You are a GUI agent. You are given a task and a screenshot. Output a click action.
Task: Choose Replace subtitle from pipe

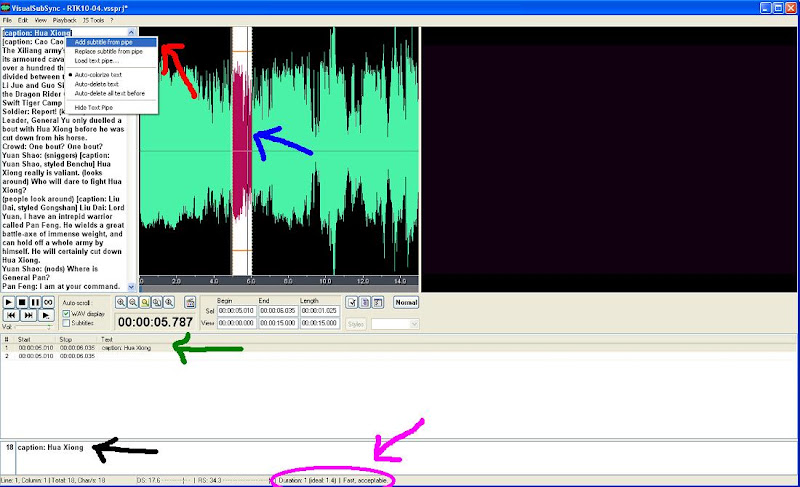click(x=111, y=52)
